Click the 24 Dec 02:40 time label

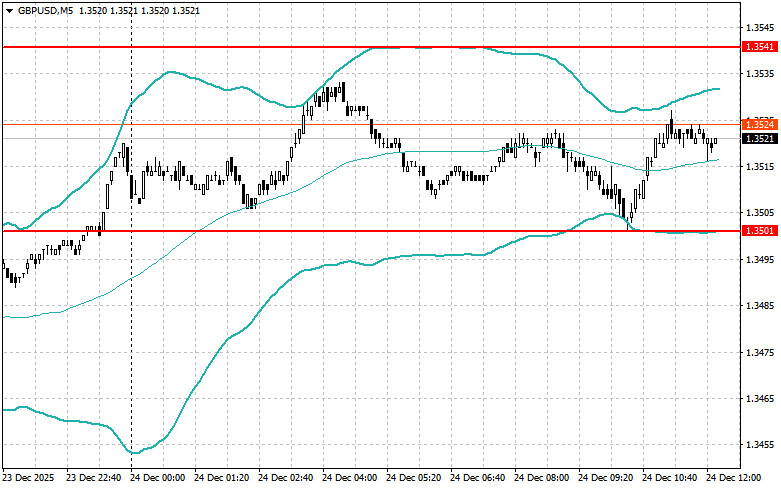pos(285,478)
